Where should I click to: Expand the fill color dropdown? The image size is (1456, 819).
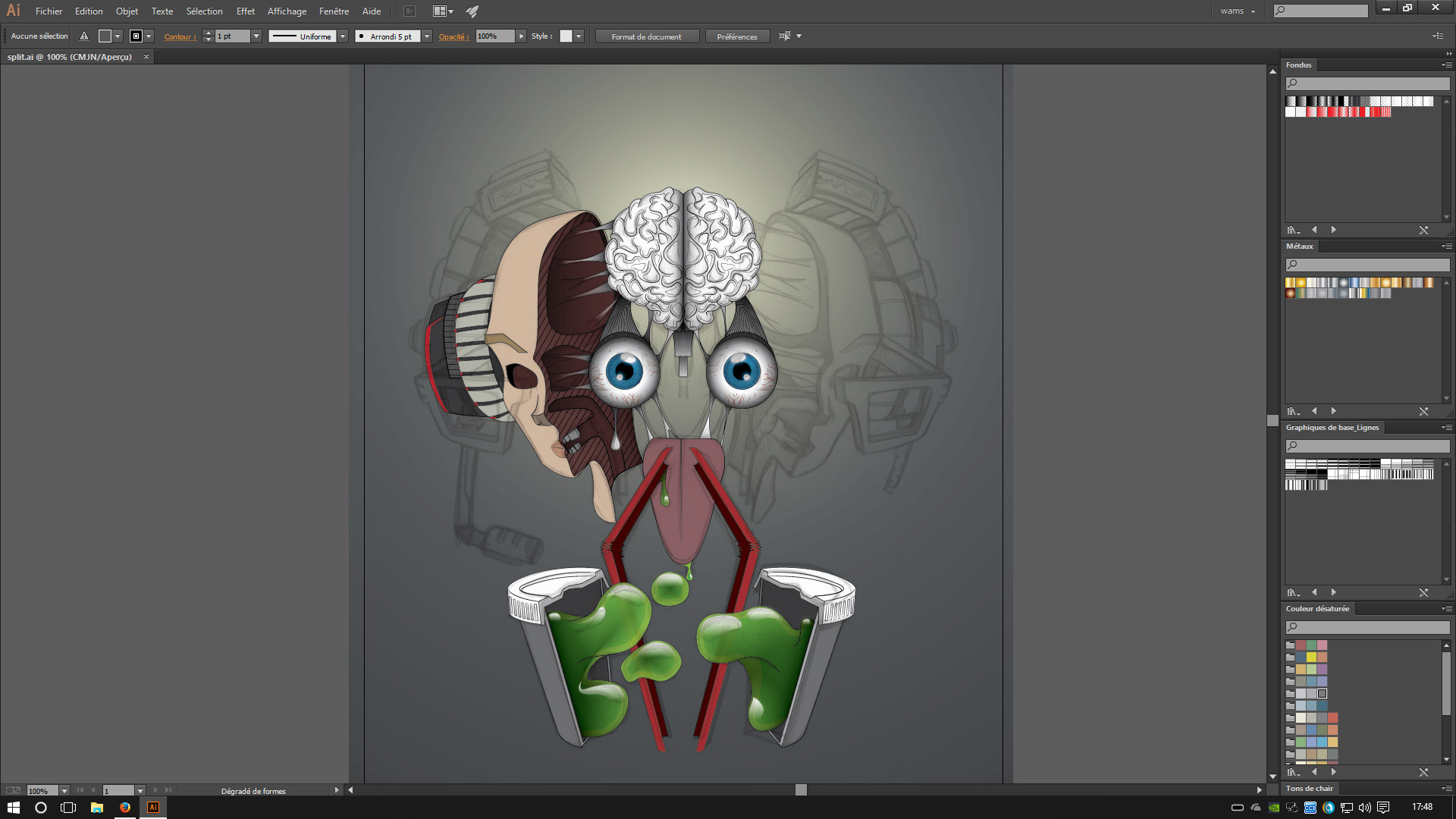click(118, 36)
